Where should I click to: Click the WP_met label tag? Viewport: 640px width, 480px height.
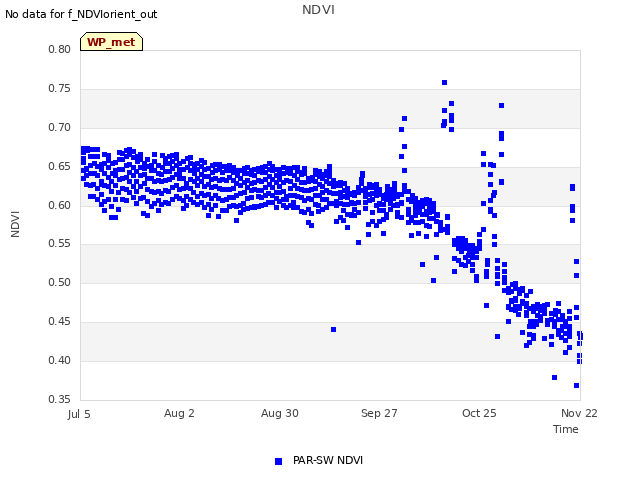tap(111, 42)
